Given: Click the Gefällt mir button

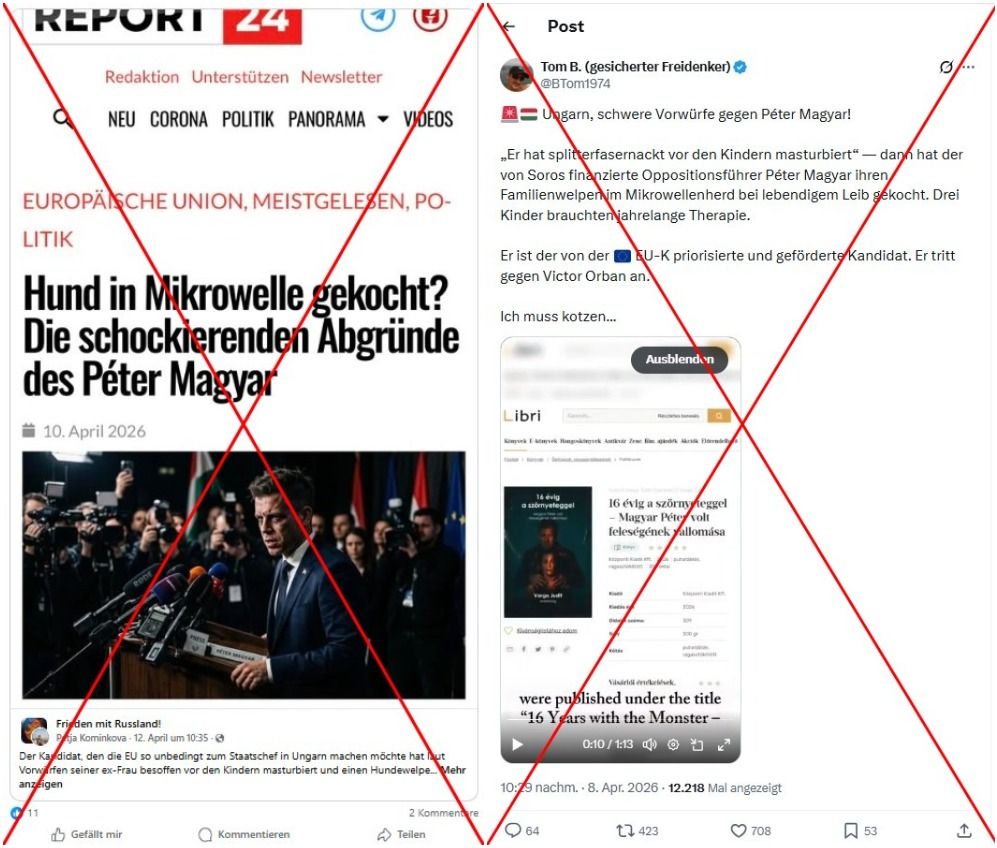Looking at the screenshot, I should coord(86,834).
